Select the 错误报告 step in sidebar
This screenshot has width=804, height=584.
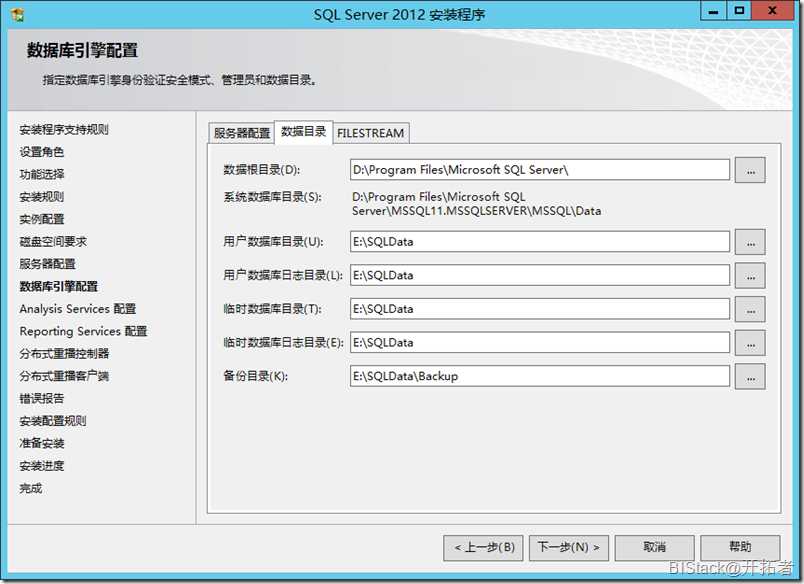(42, 398)
